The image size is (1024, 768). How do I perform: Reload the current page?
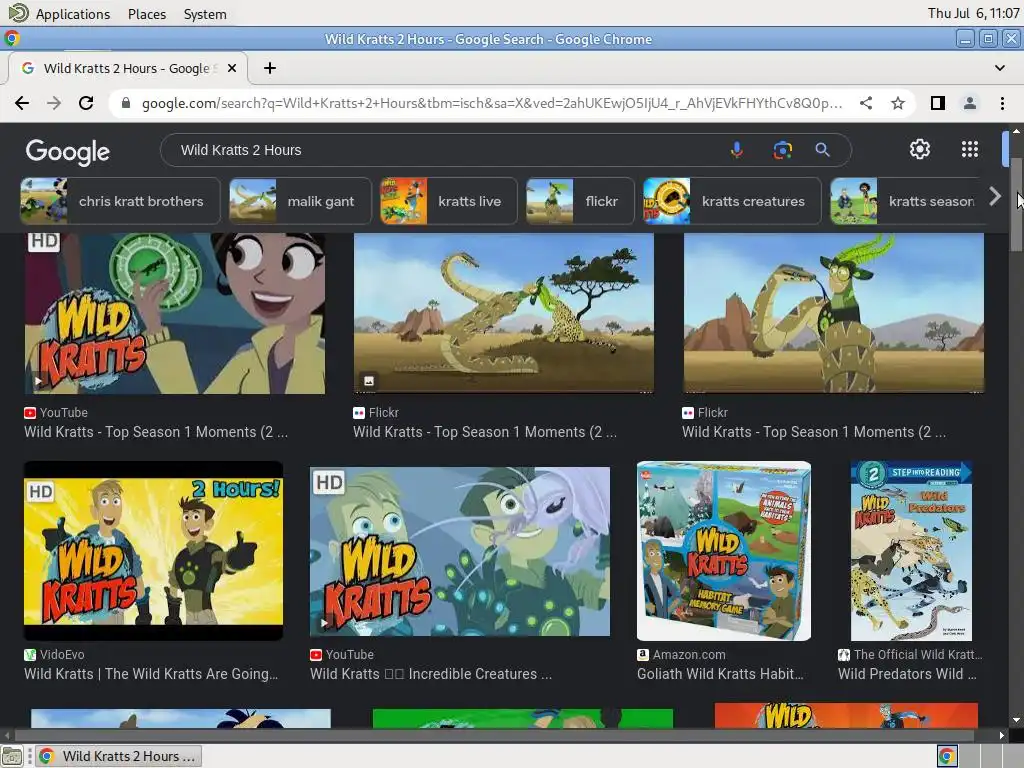[x=86, y=103]
